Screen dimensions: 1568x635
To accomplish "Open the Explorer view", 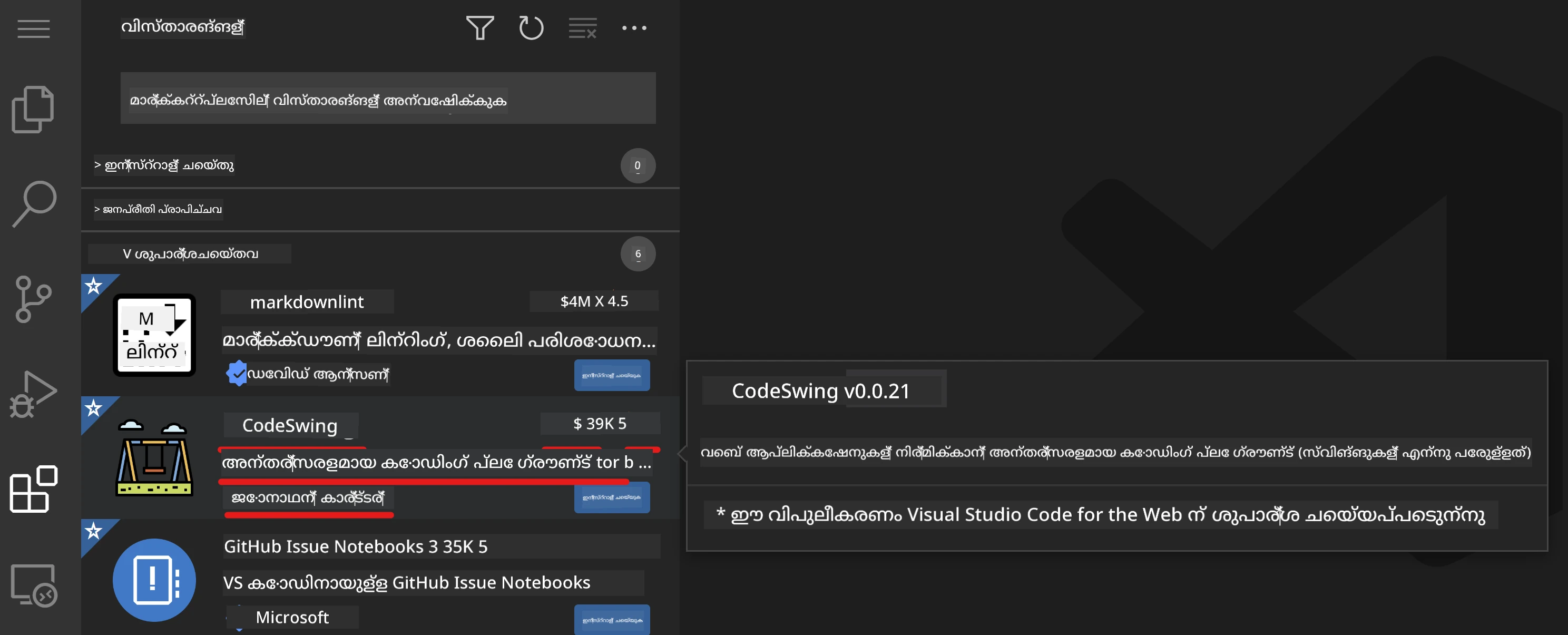I will [33, 110].
